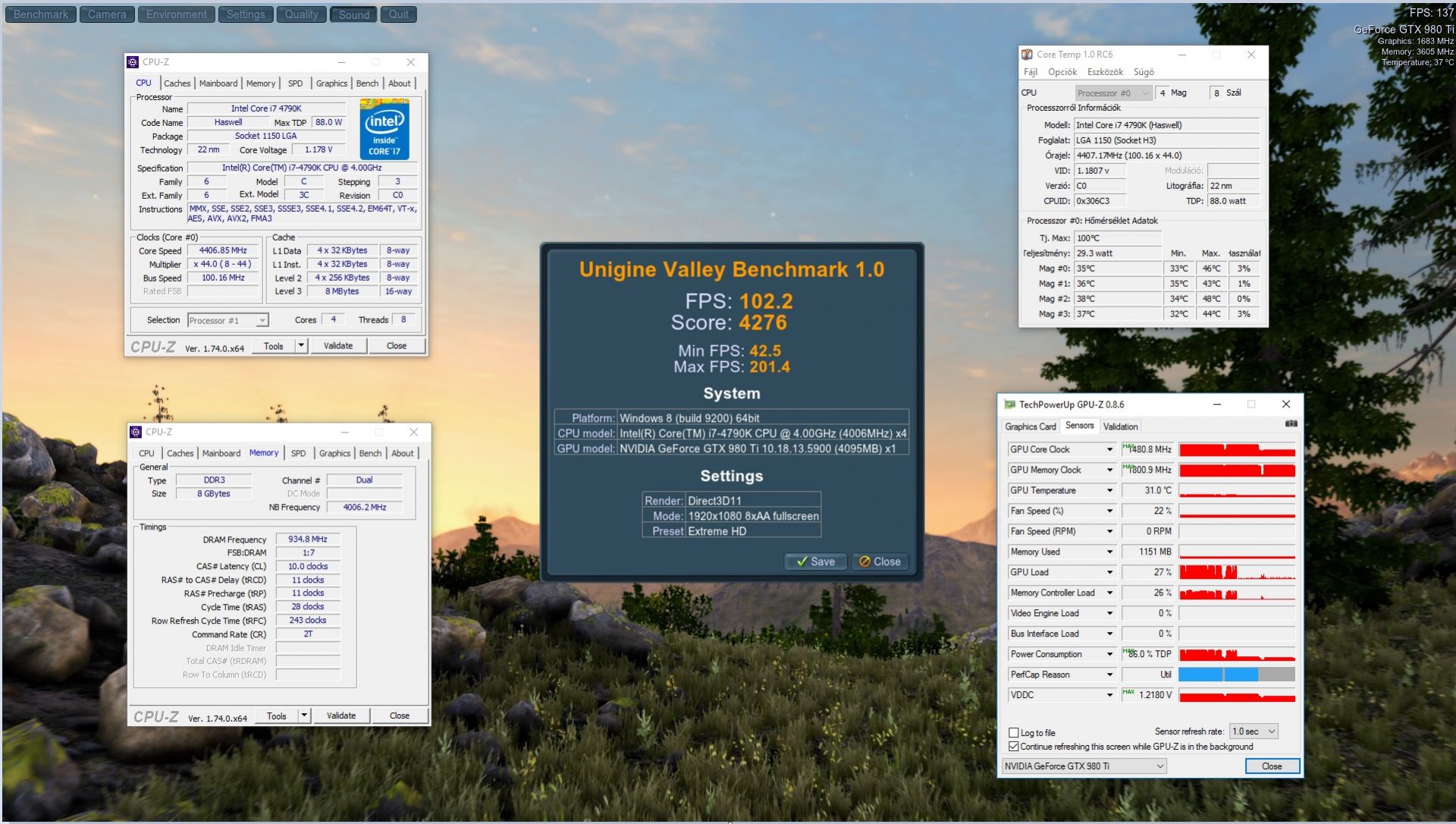The width and height of the screenshot is (1456, 824).
Task: Click the Close button in GPU-Z window
Action: (1272, 766)
